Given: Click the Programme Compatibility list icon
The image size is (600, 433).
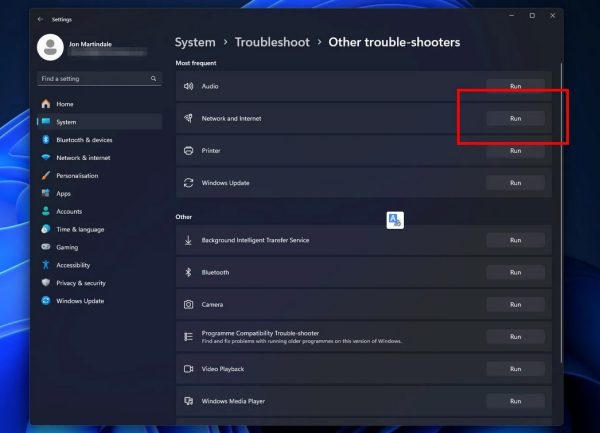Looking at the screenshot, I should click(x=188, y=337).
